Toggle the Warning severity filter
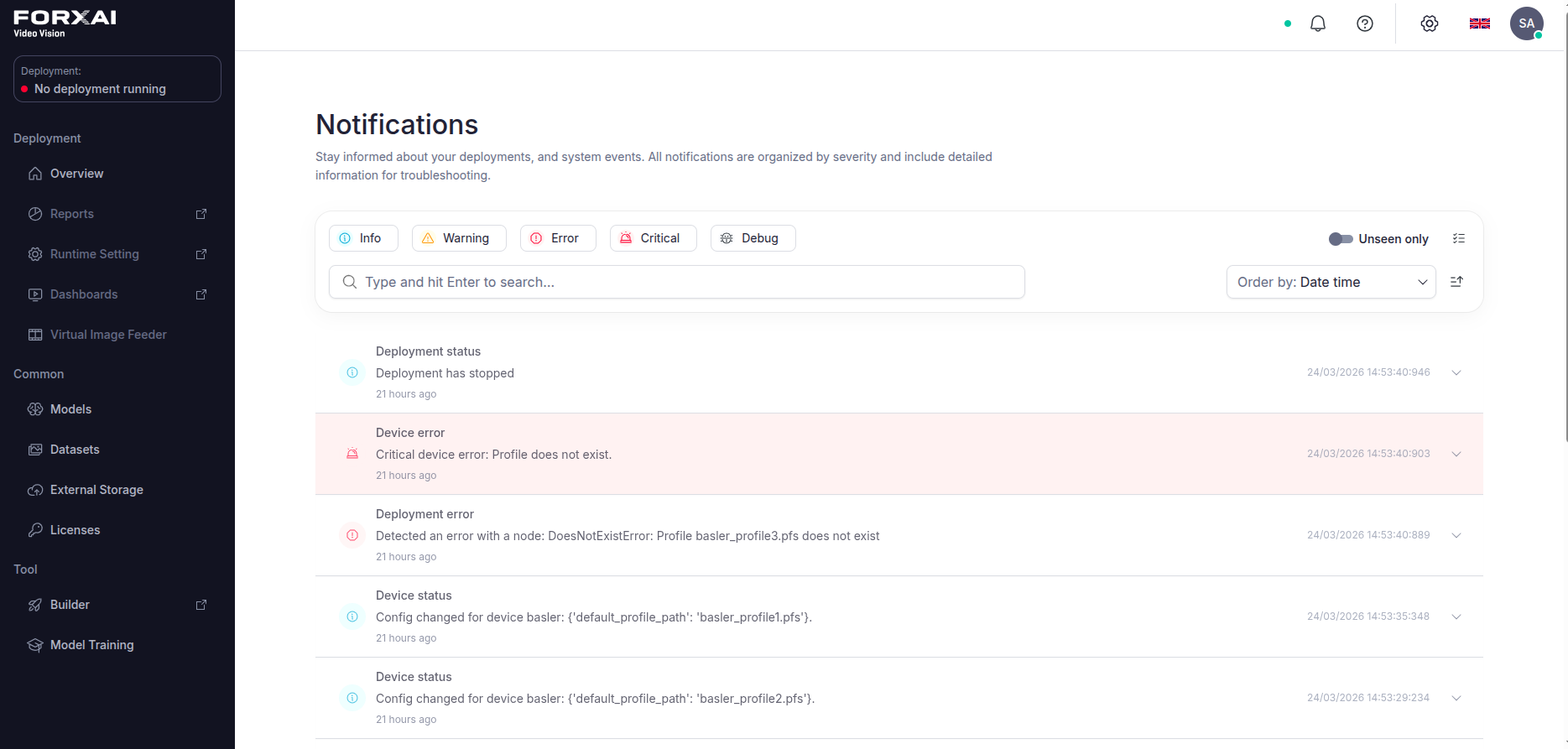 pos(459,238)
